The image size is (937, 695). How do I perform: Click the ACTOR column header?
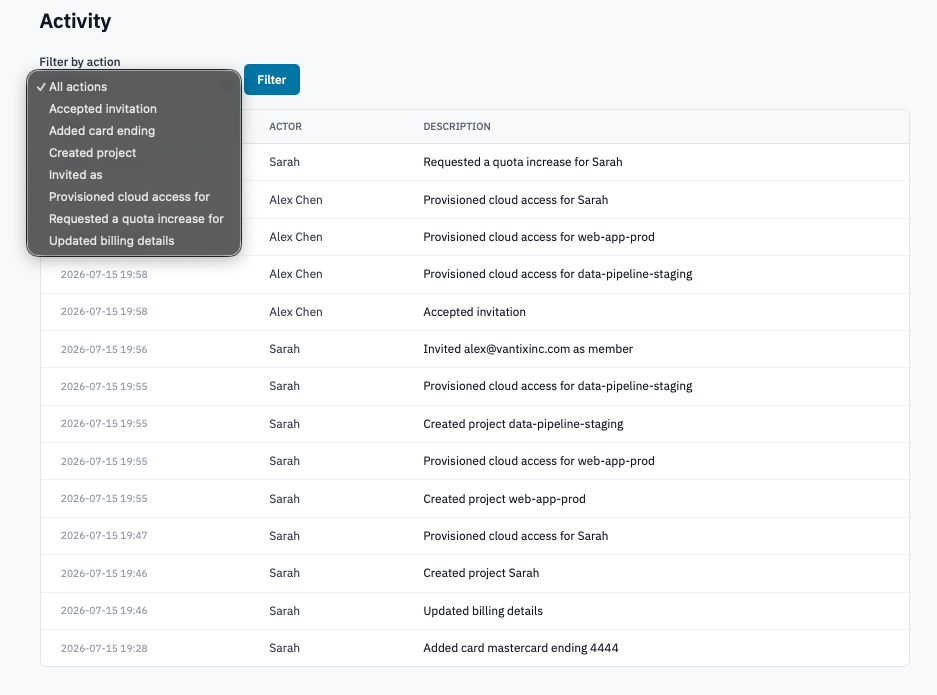(285, 127)
